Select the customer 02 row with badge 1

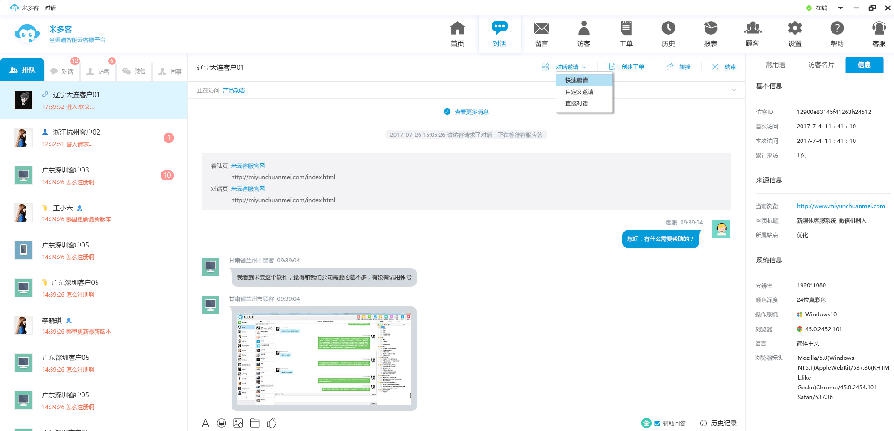pos(94,137)
